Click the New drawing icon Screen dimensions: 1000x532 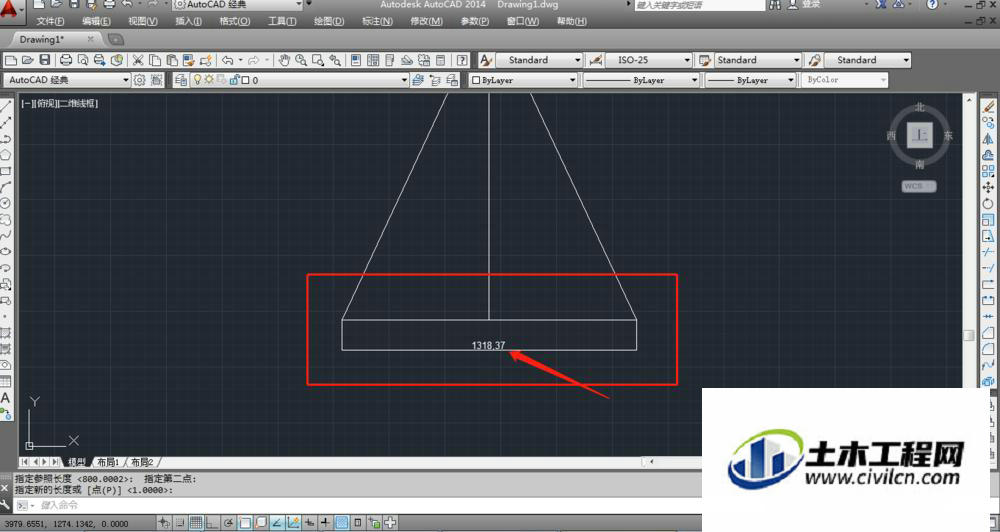[x=10, y=60]
